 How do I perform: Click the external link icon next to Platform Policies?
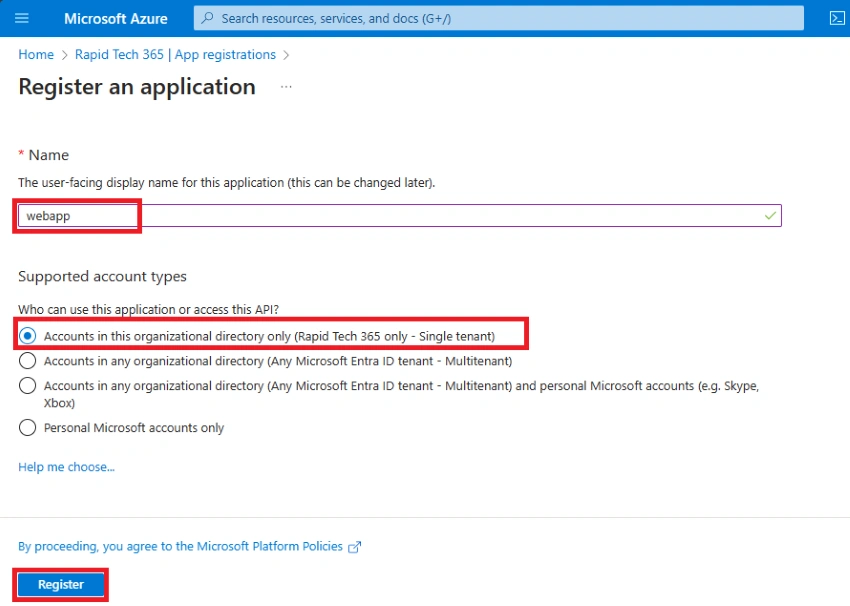click(x=354, y=547)
